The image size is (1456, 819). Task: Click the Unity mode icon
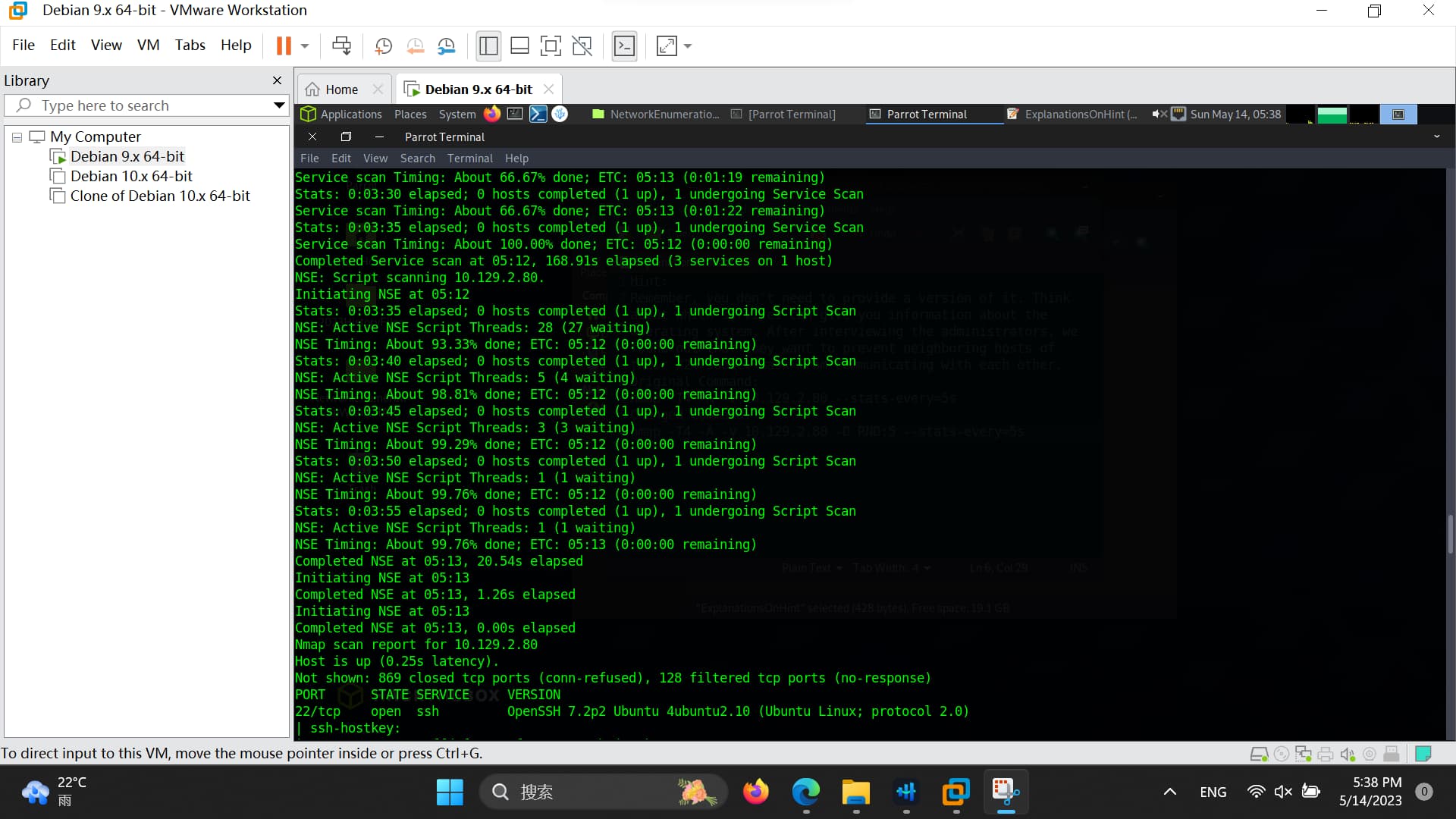(x=582, y=46)
